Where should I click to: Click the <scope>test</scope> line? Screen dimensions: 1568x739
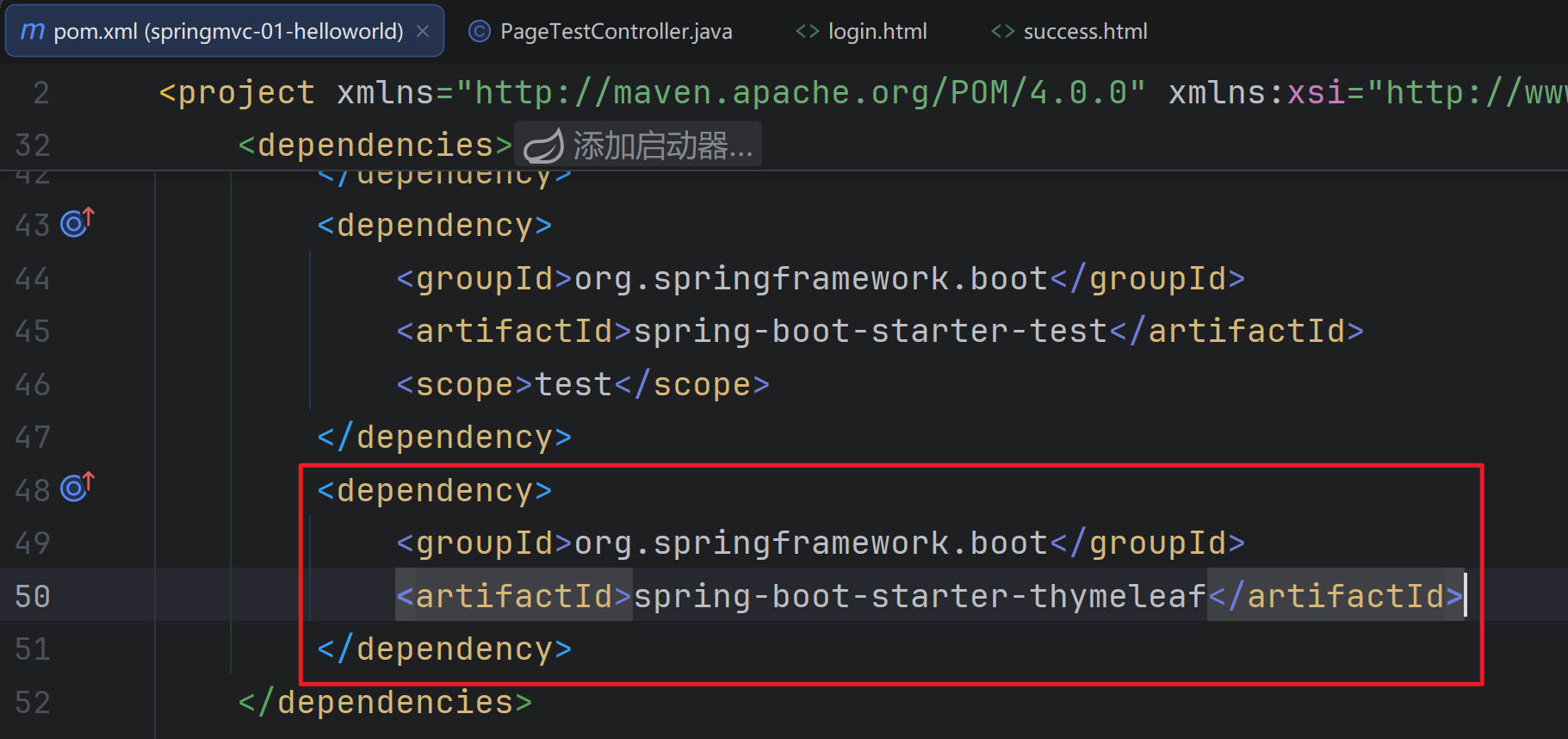(x=583, y=384)
